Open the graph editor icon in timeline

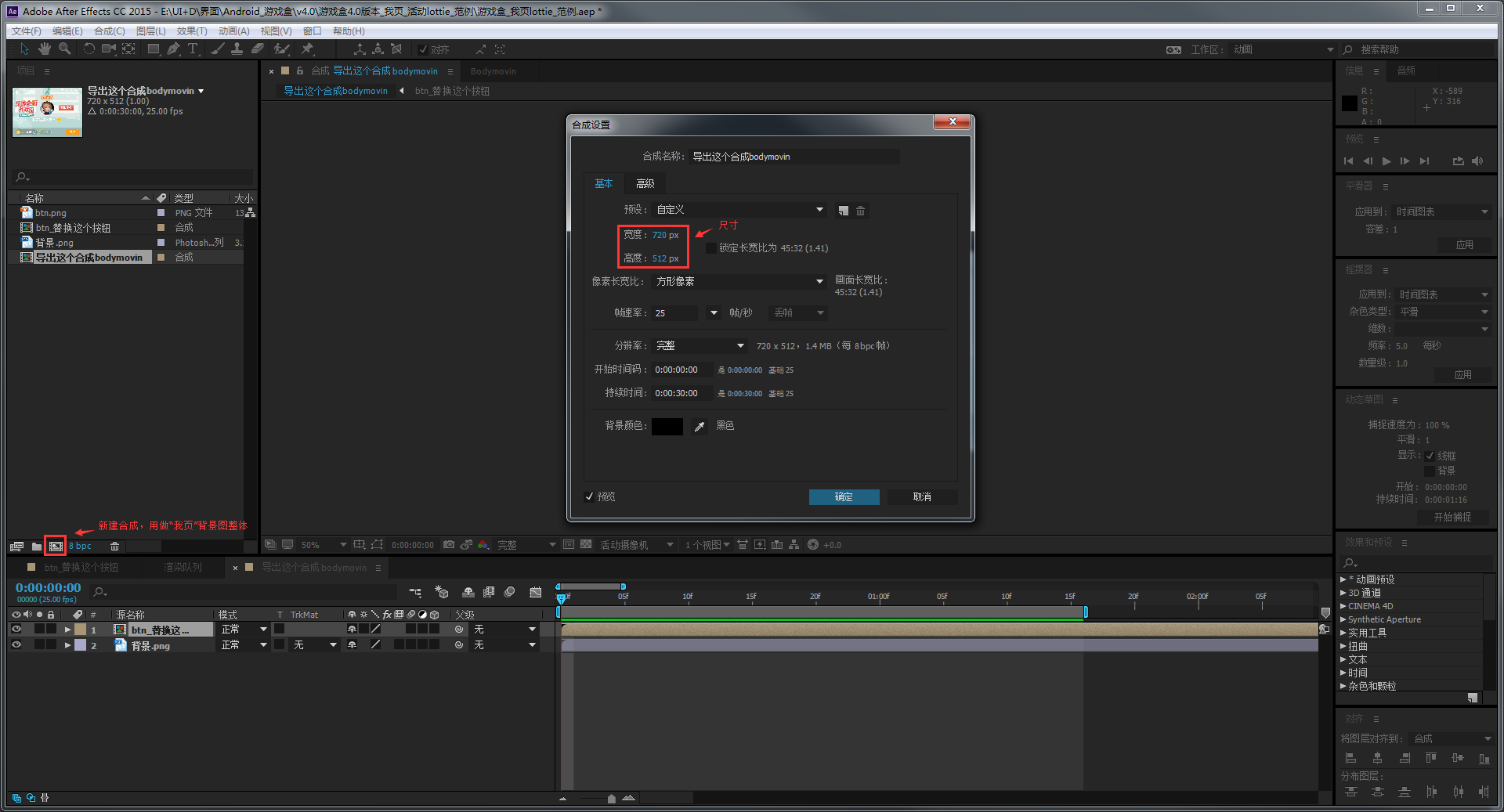tap(535, 593)
